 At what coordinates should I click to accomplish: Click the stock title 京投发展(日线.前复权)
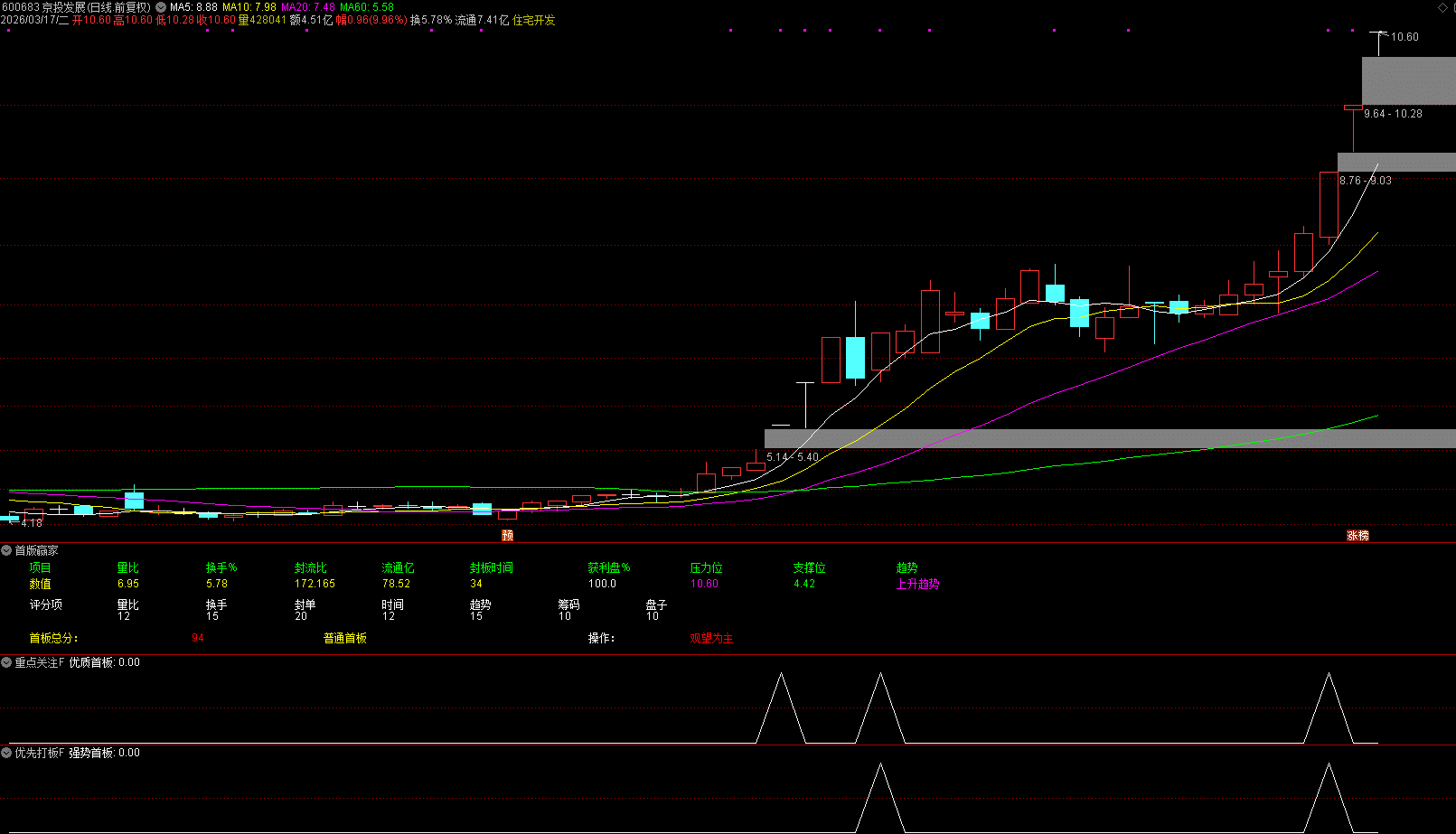click(x=96, y=7)
